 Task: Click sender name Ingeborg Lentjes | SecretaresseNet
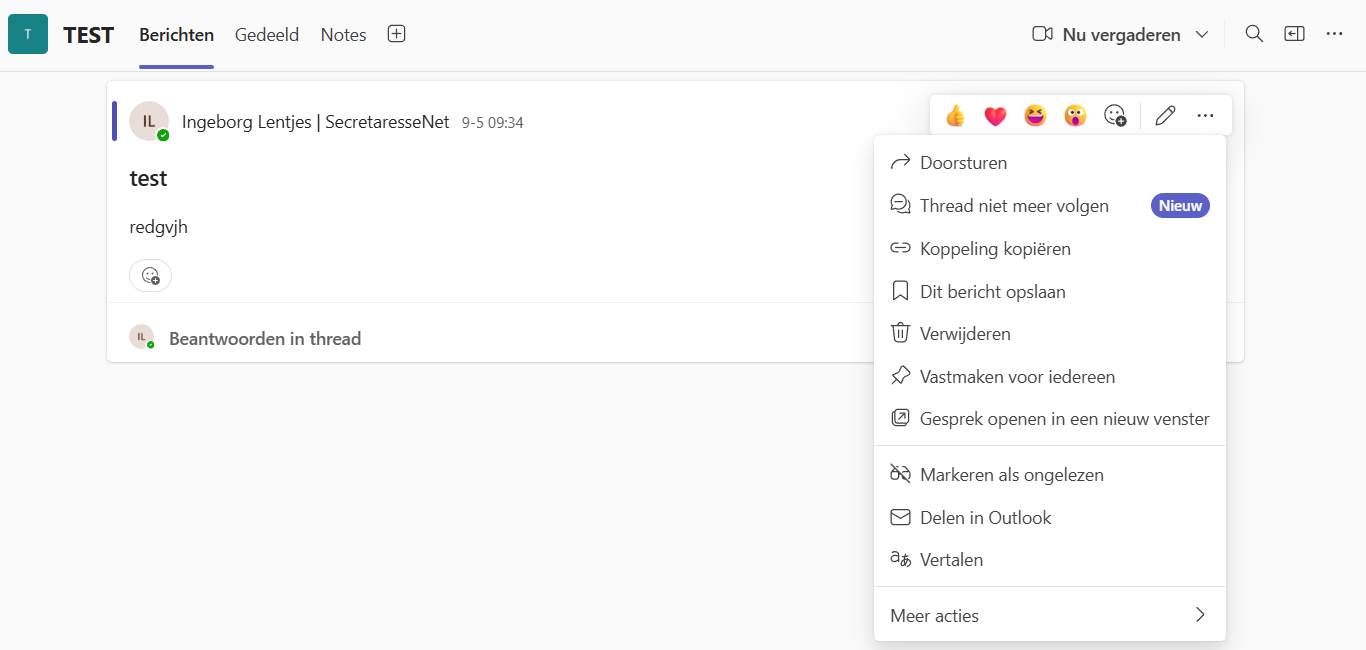[316, 122]
